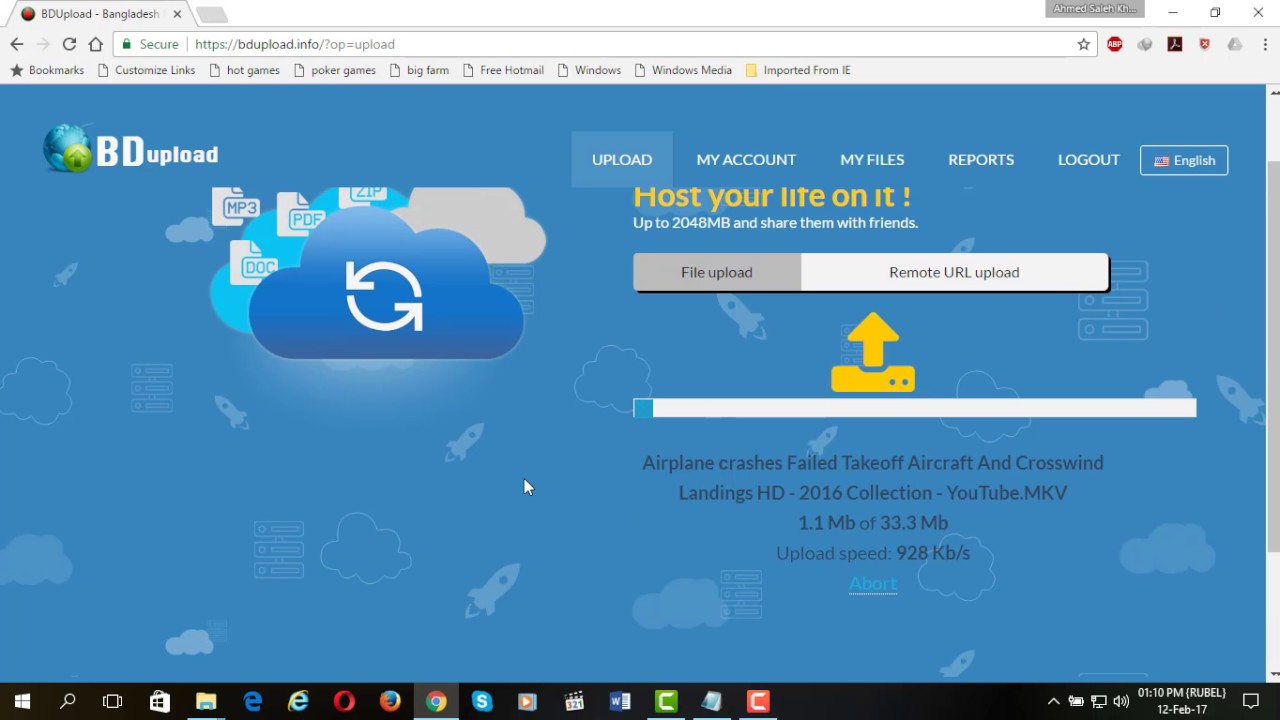Open the hot games bookmark
The height and width of the screenshot is (720, 1280).
click(x=244, y=70)
